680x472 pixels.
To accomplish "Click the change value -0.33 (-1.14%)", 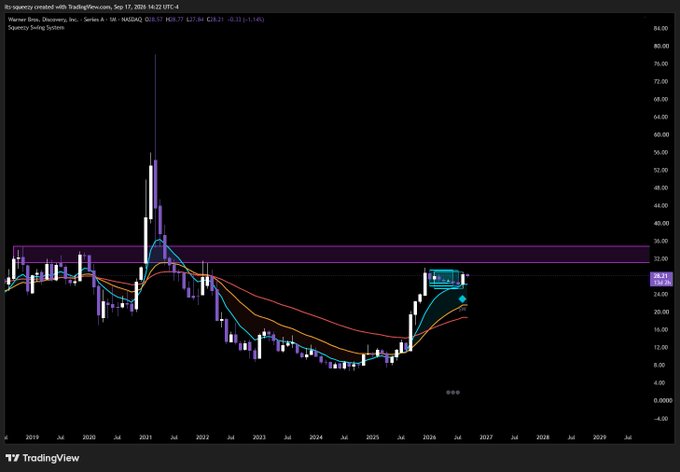I will tap(245, 20).
